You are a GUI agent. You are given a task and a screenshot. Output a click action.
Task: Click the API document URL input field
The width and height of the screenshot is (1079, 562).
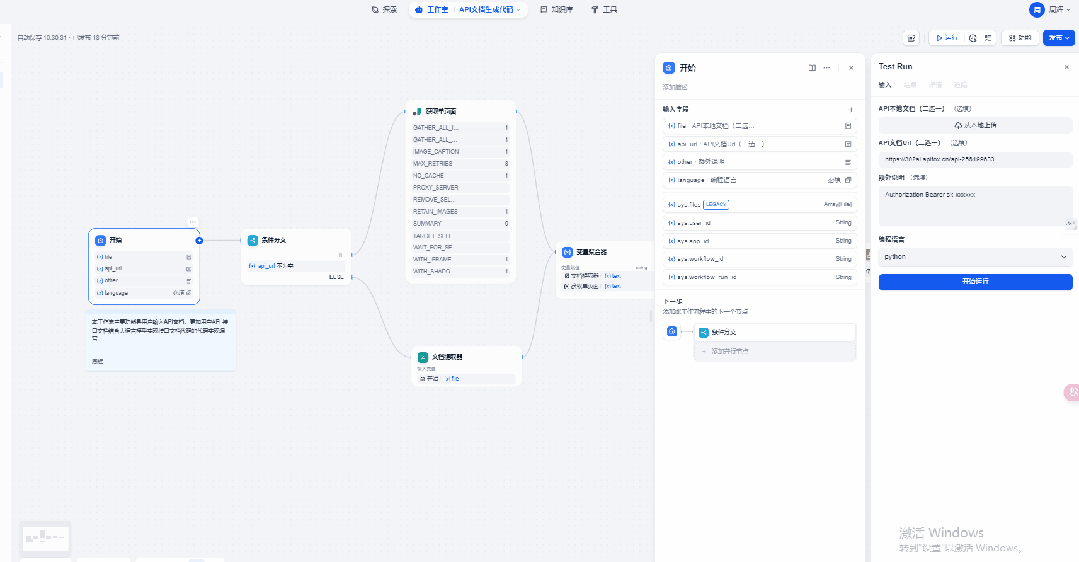[975, 159]
